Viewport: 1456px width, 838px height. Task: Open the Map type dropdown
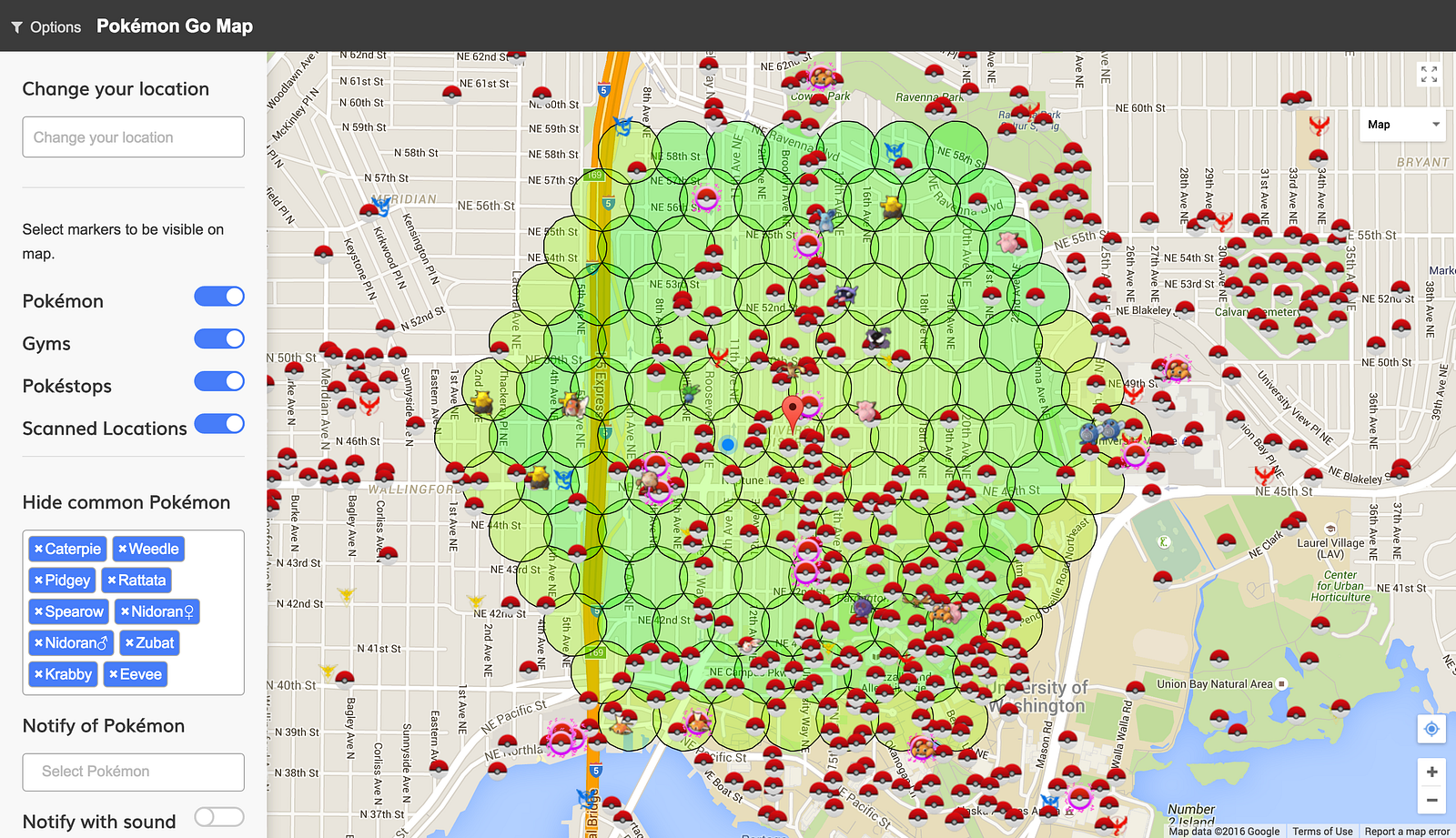(1402, 125)
